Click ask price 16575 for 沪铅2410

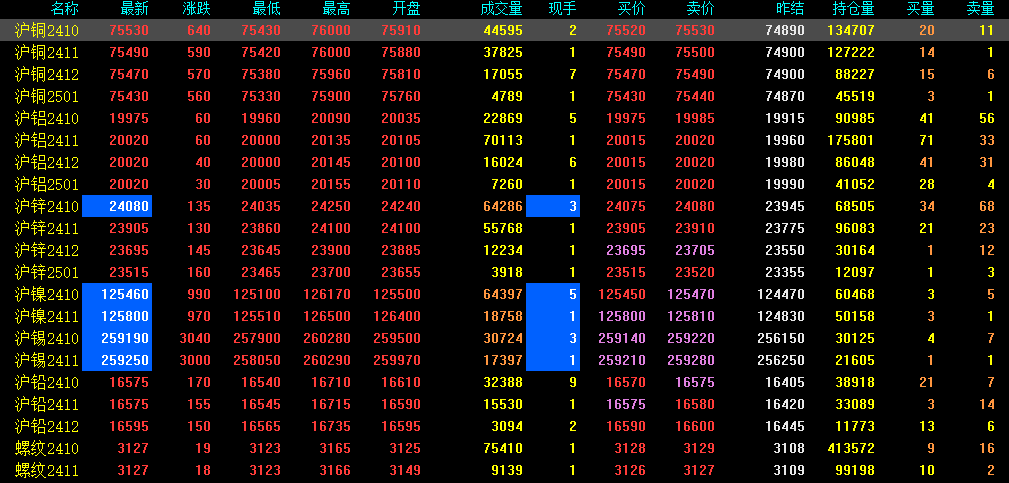[696, 383]
